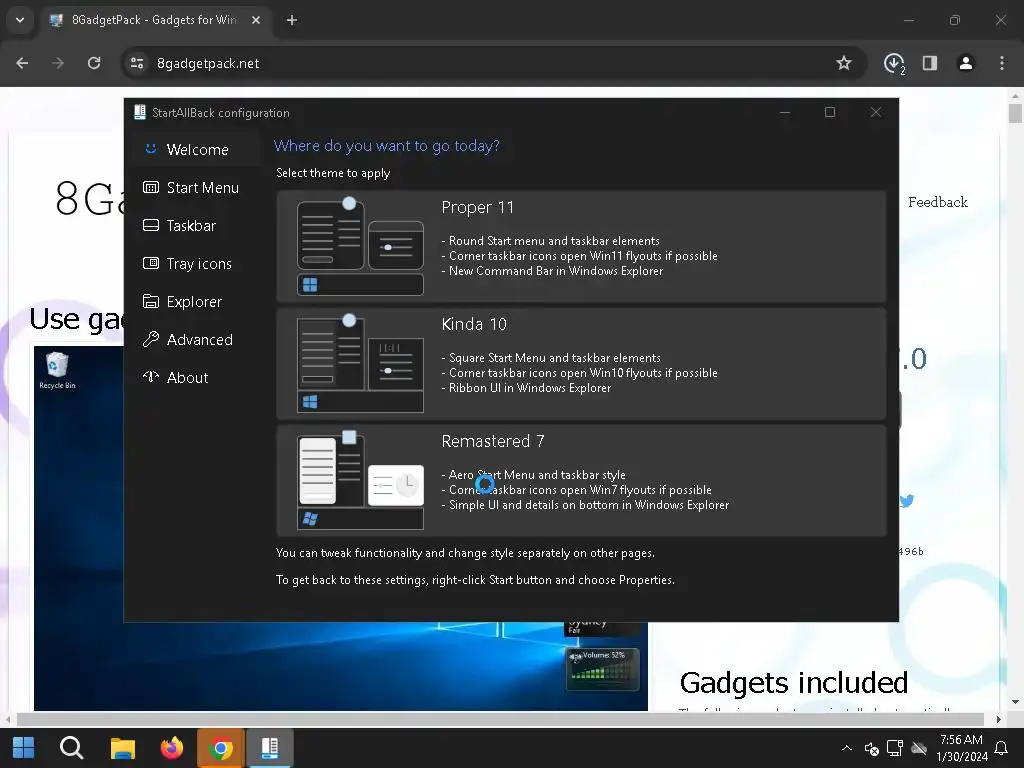Click Recycle Bin in the webpage screenshot
The height and width of the screenshot is (768, 1024).
click(x=57, y=370)
